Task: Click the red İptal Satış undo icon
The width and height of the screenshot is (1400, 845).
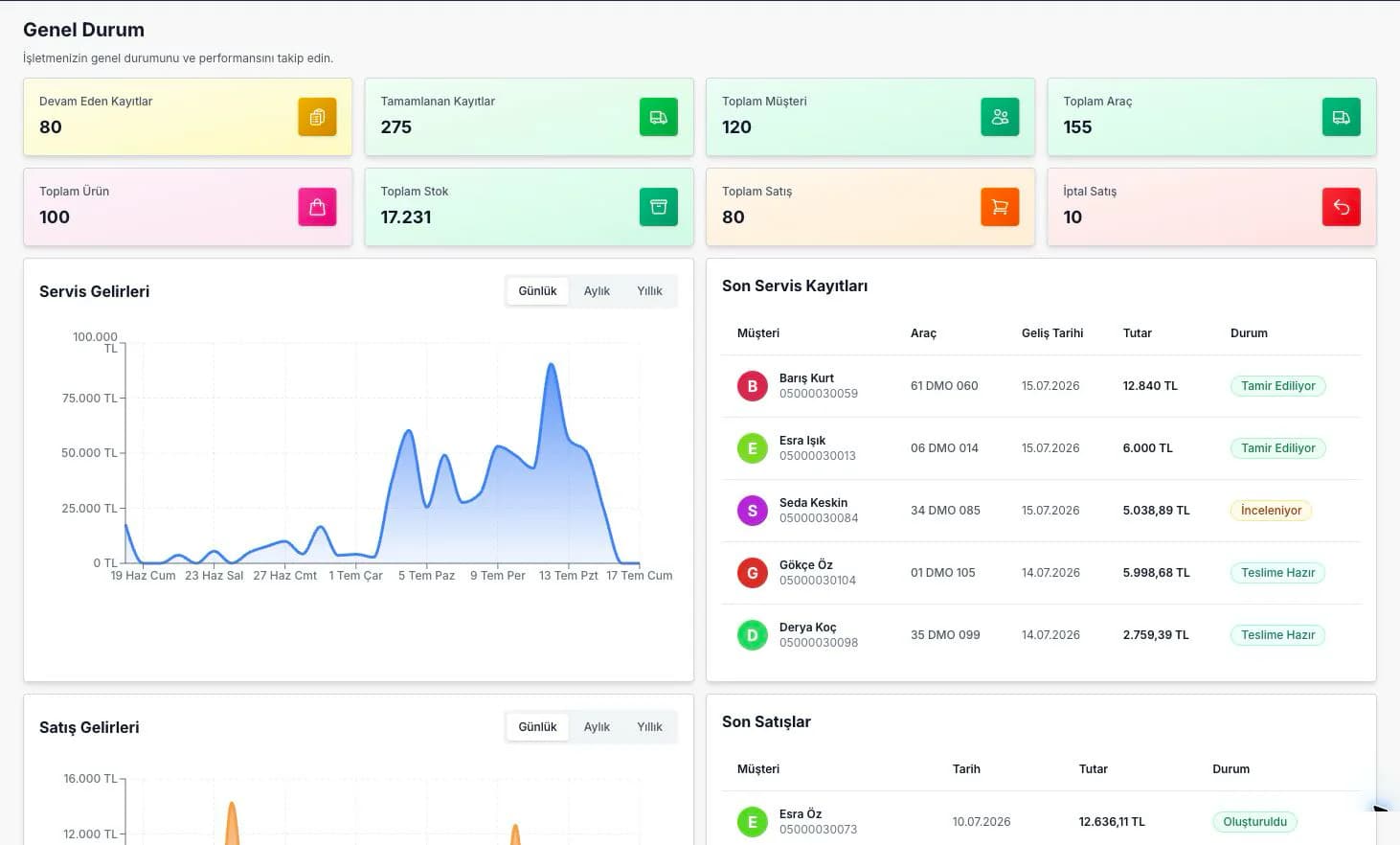Action: (1342, 207)
